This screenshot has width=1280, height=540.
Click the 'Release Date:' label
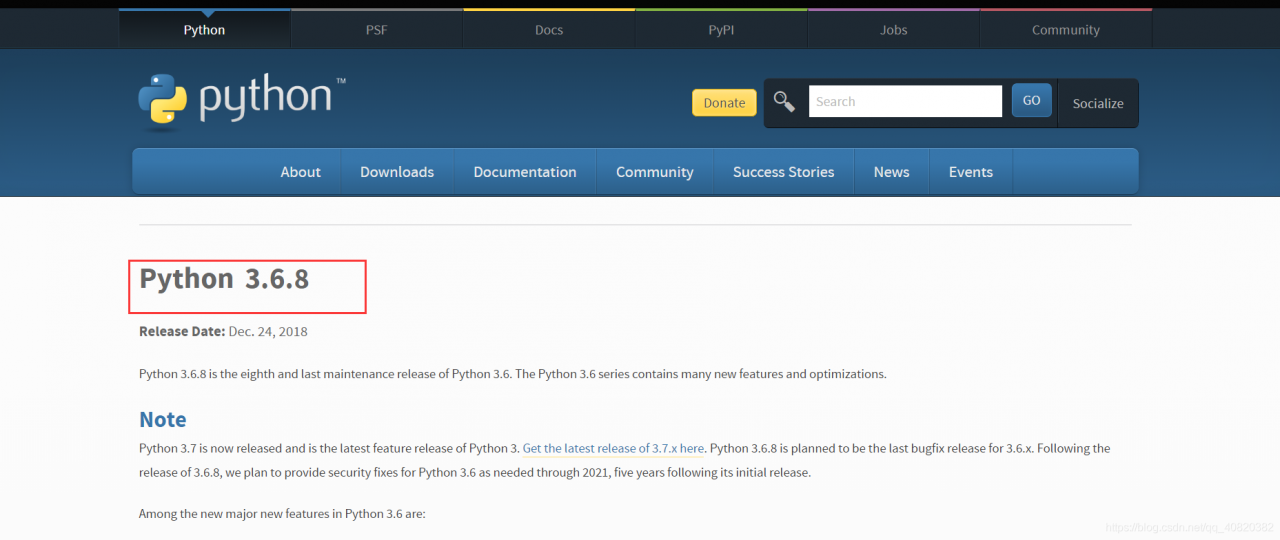(182, 331)
